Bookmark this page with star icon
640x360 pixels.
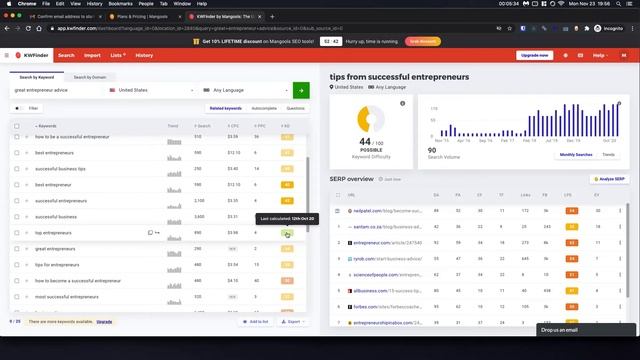tap(509, 29)
